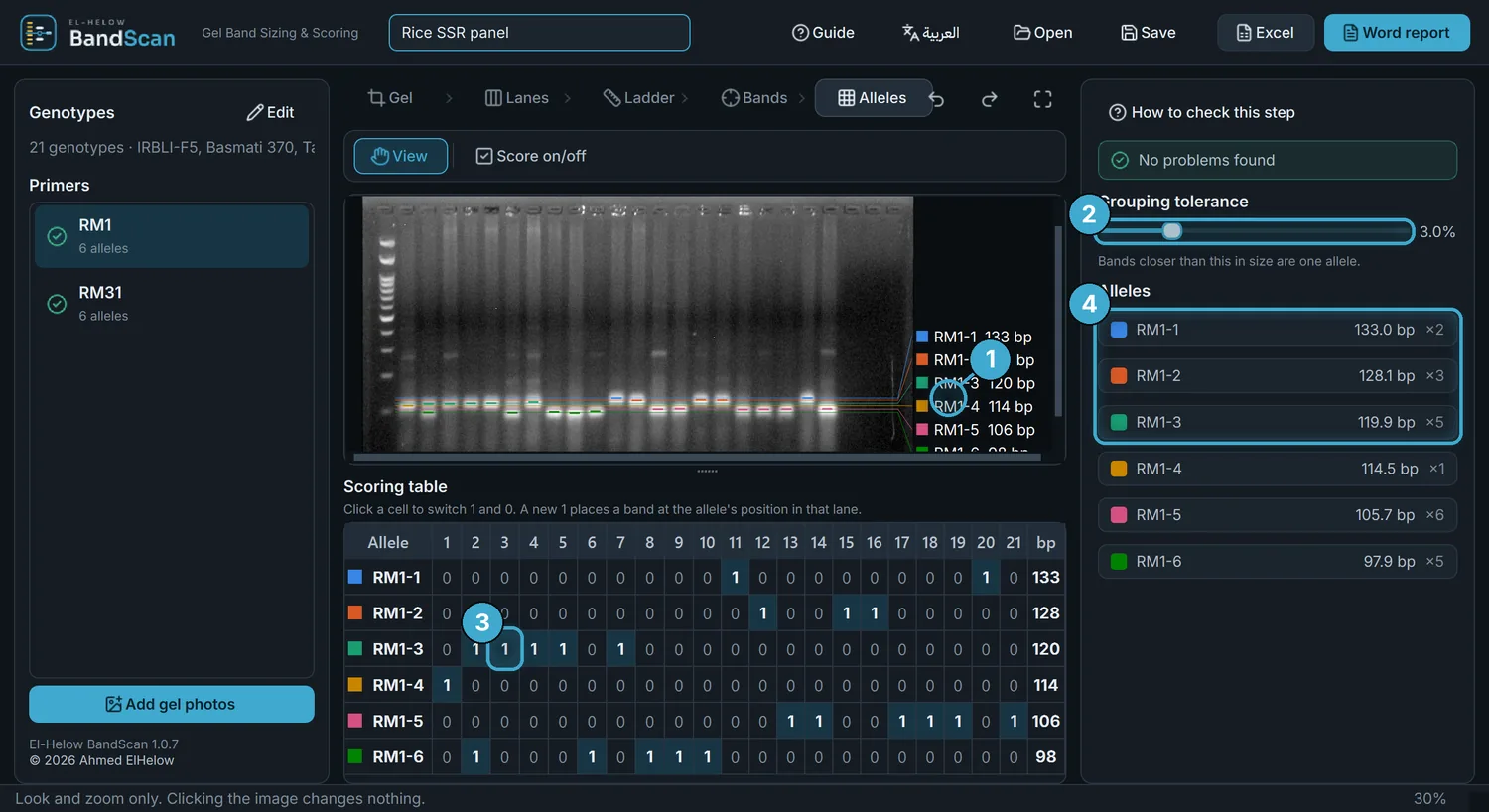Enable the Score on/off mode
Viewport: 1489px width, 812px height.
coord(531,156)
